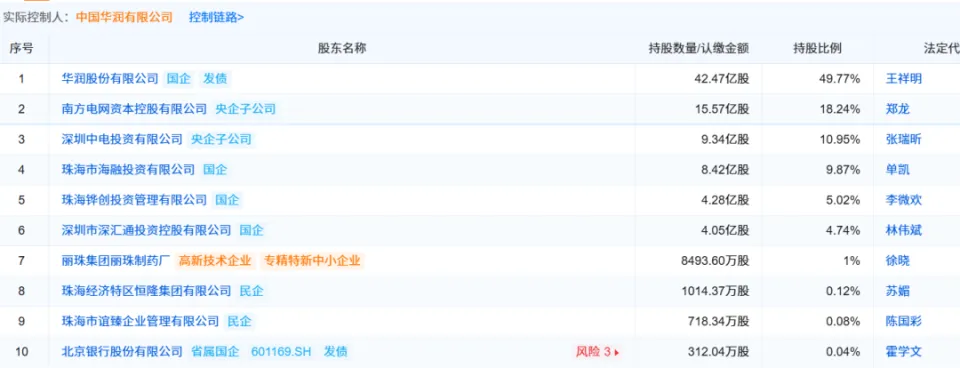Click 国企 tag beside 珠海铧创投资管理
960x368 pixels.
coord(227,200)
